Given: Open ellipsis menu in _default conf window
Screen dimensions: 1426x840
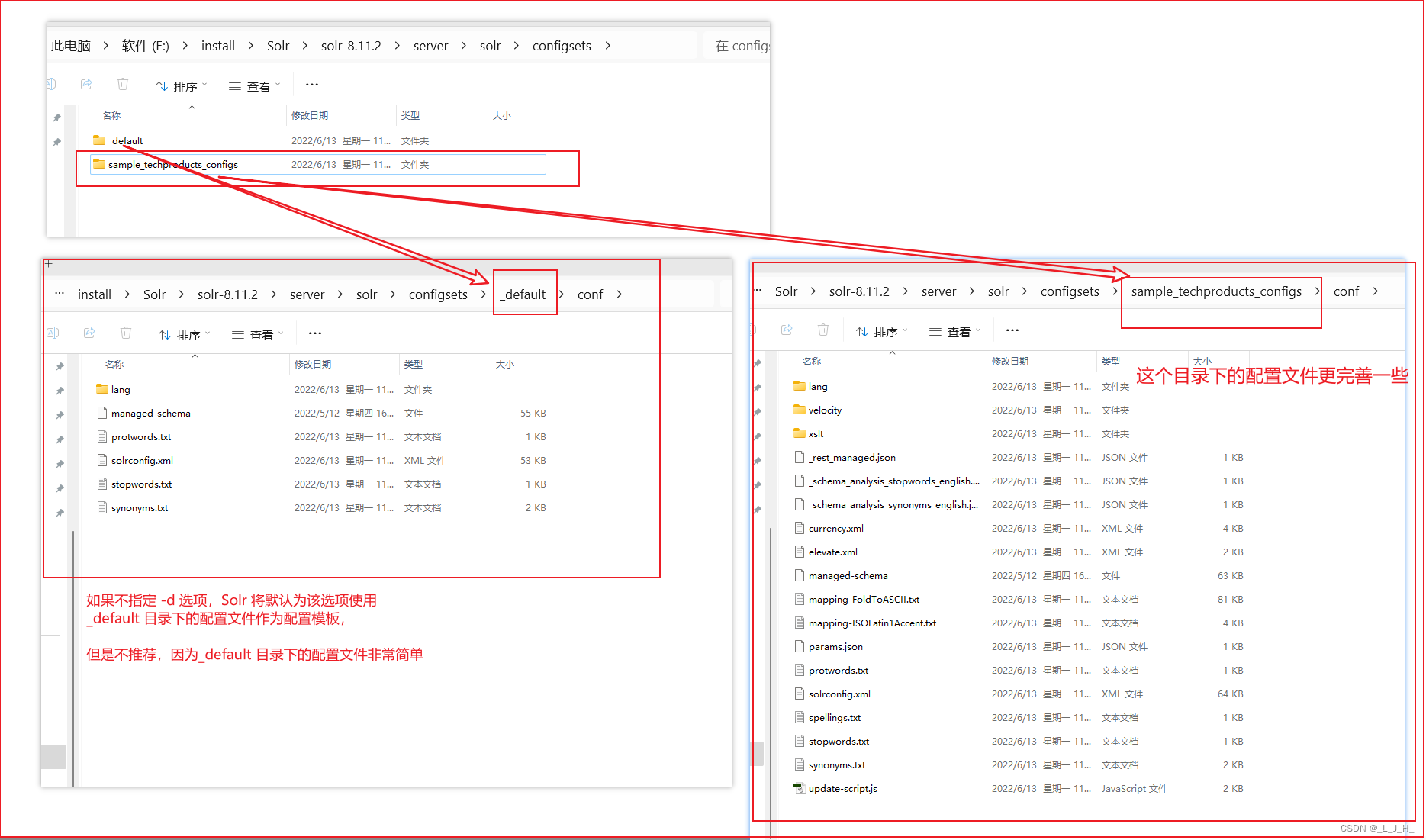Looking at the screenshot, I should [x=315, y=333].
